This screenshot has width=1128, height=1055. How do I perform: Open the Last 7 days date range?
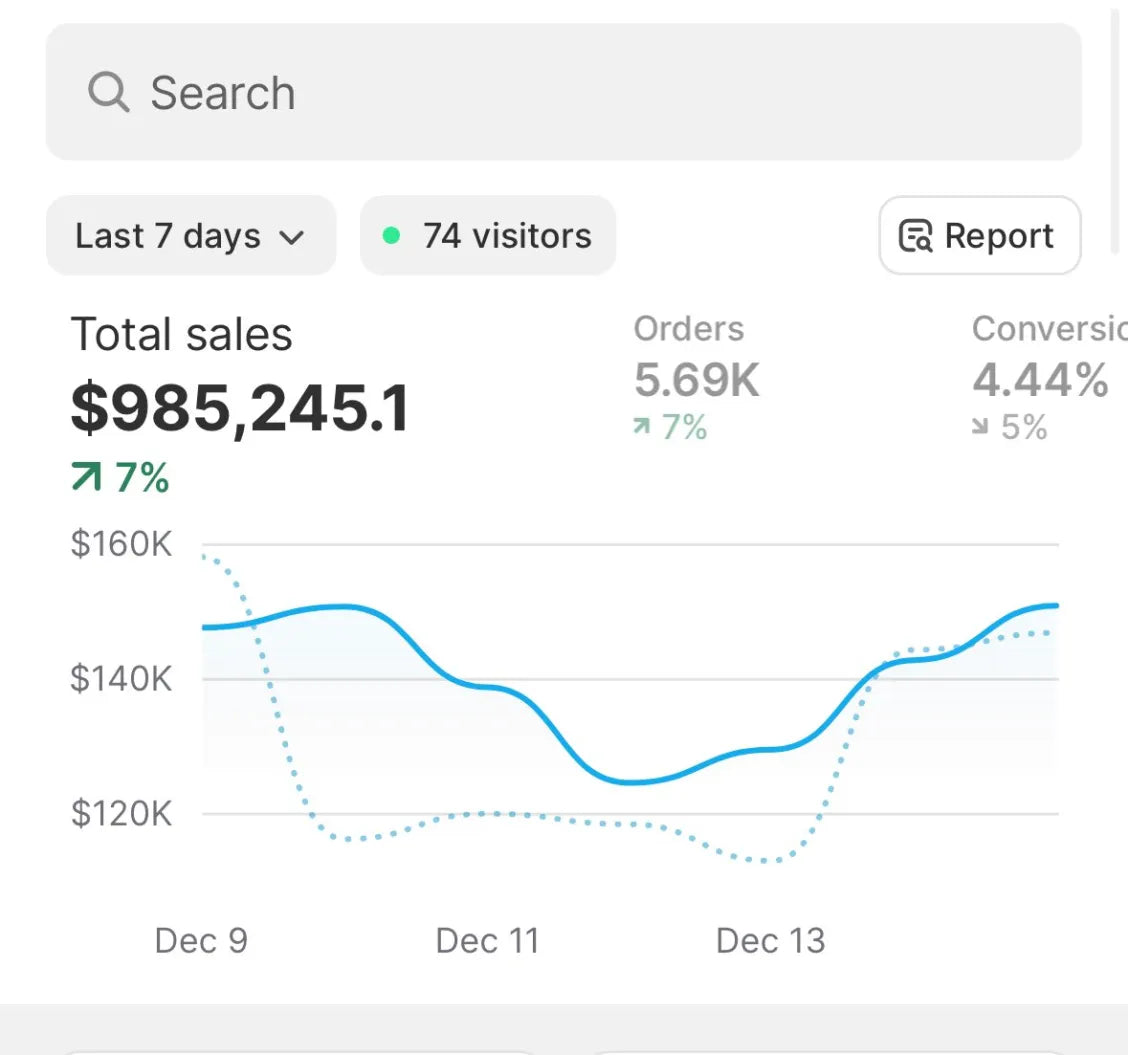[x=190, y=236]
